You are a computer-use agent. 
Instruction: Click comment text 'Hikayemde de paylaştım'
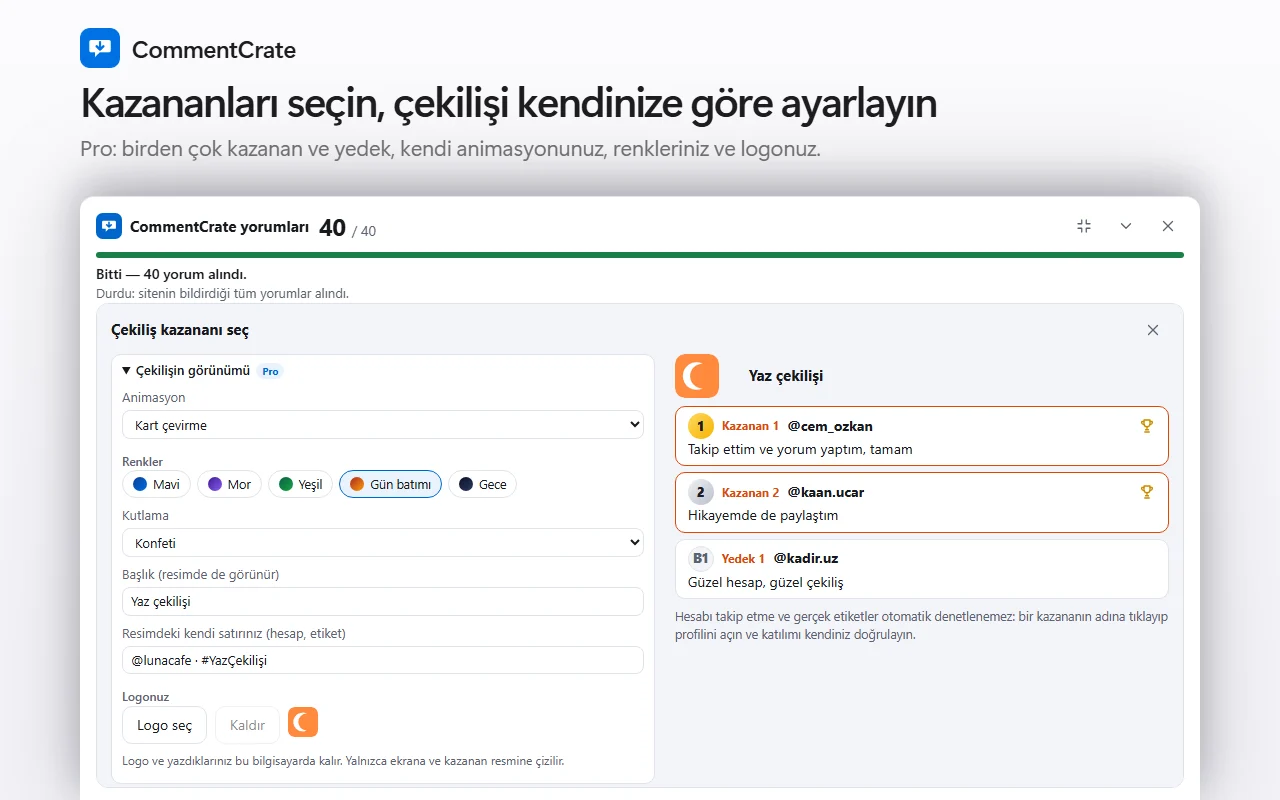pos(763,516)
